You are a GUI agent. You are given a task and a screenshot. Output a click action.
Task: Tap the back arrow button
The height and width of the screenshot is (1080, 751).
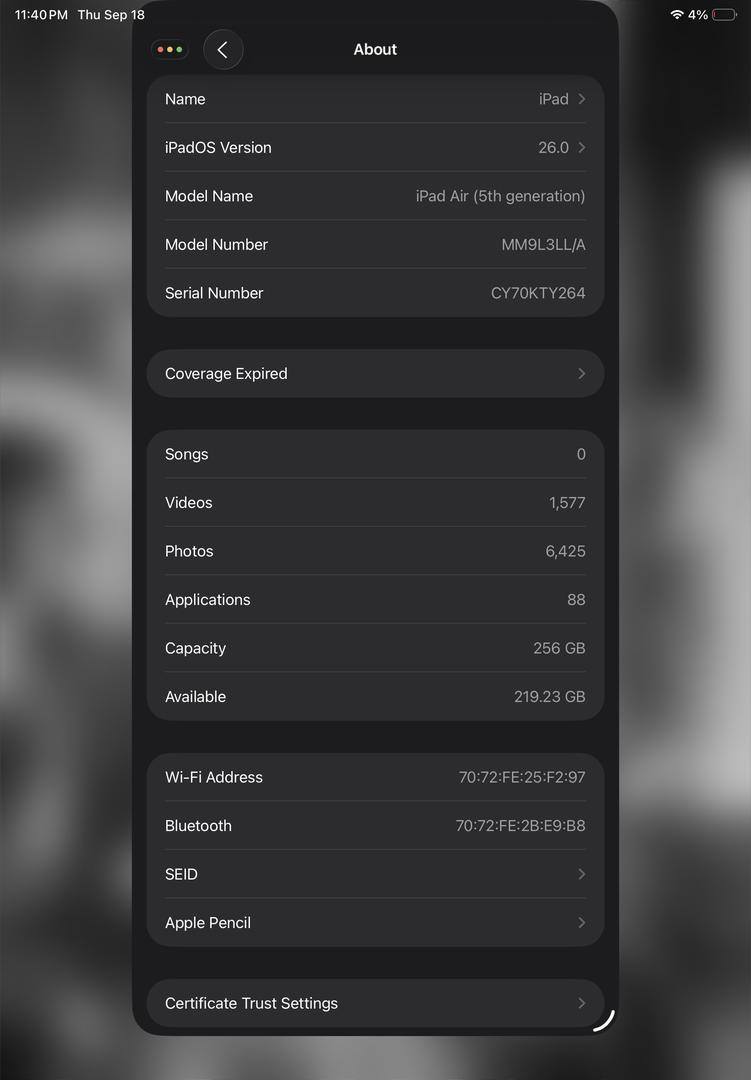coord(223,50)
